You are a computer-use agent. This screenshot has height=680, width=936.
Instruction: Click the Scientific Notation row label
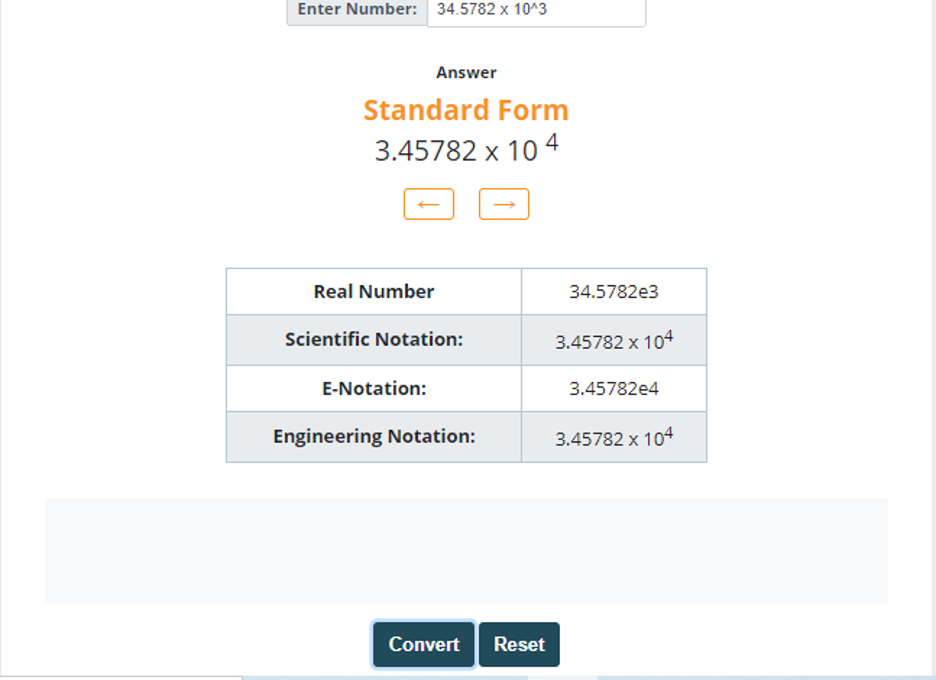pos(374,339)
